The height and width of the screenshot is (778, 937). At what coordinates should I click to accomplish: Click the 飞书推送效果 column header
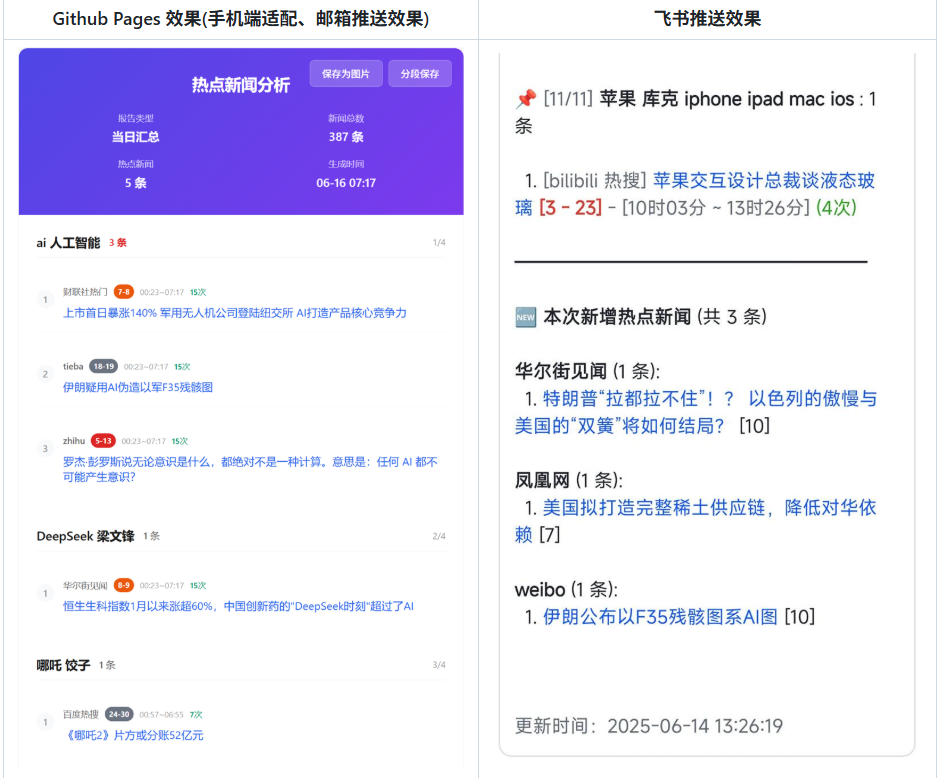(707, 19)
